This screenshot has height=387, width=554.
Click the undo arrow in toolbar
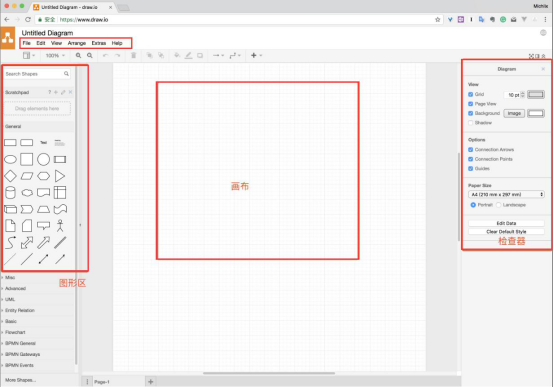tap(105, 55)
